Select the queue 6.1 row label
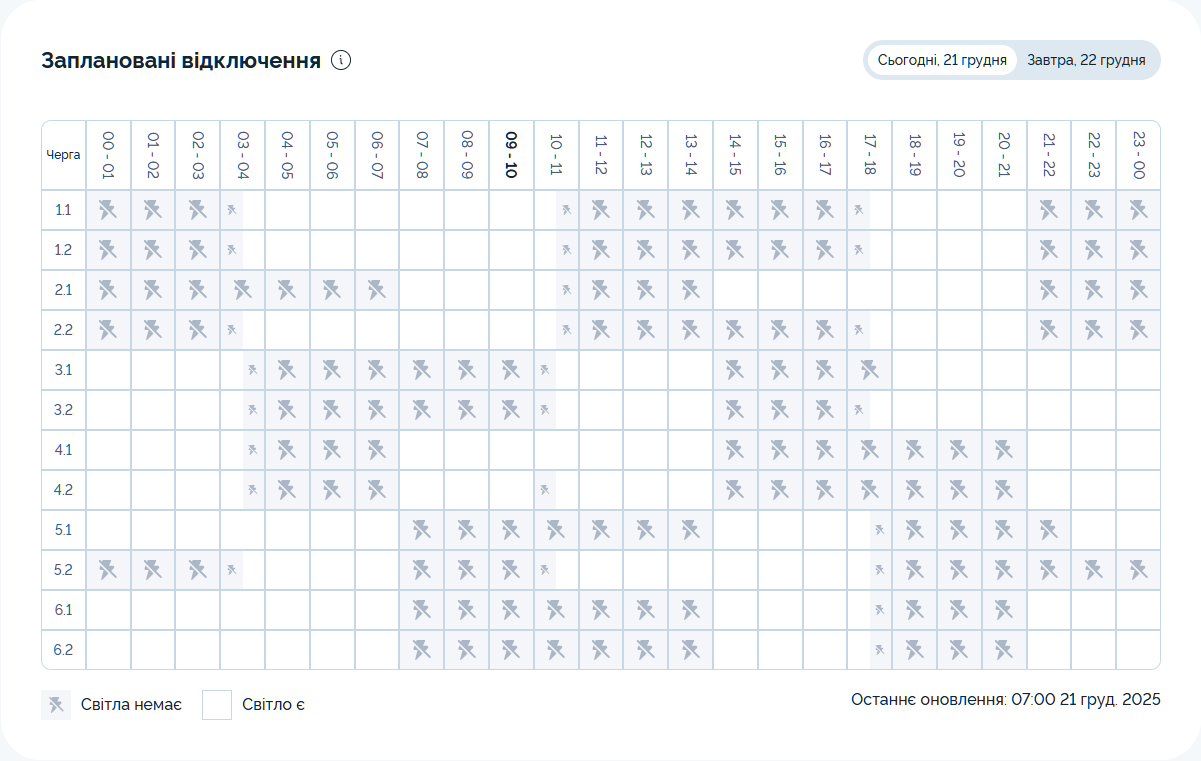Viewport: 1201px width, 761px height. tap(64, 610)
